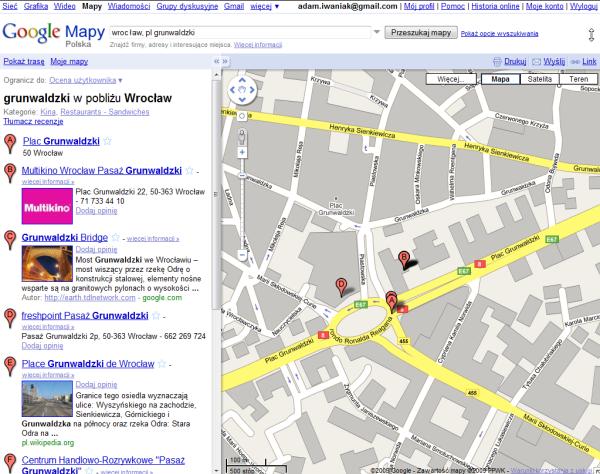Click the 'Pomoc' link
This screenshot has width=600, height=474.
pyautogui.click(x=453, y=6)
